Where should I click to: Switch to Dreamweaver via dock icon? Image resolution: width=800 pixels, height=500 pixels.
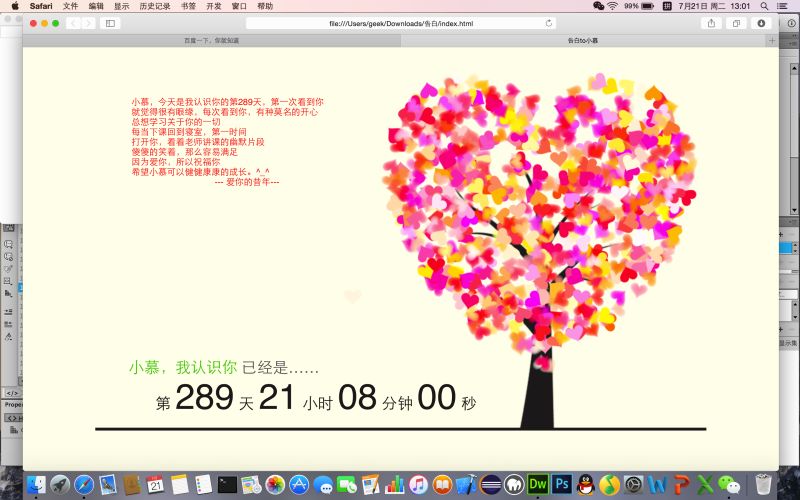coord(538,484)
